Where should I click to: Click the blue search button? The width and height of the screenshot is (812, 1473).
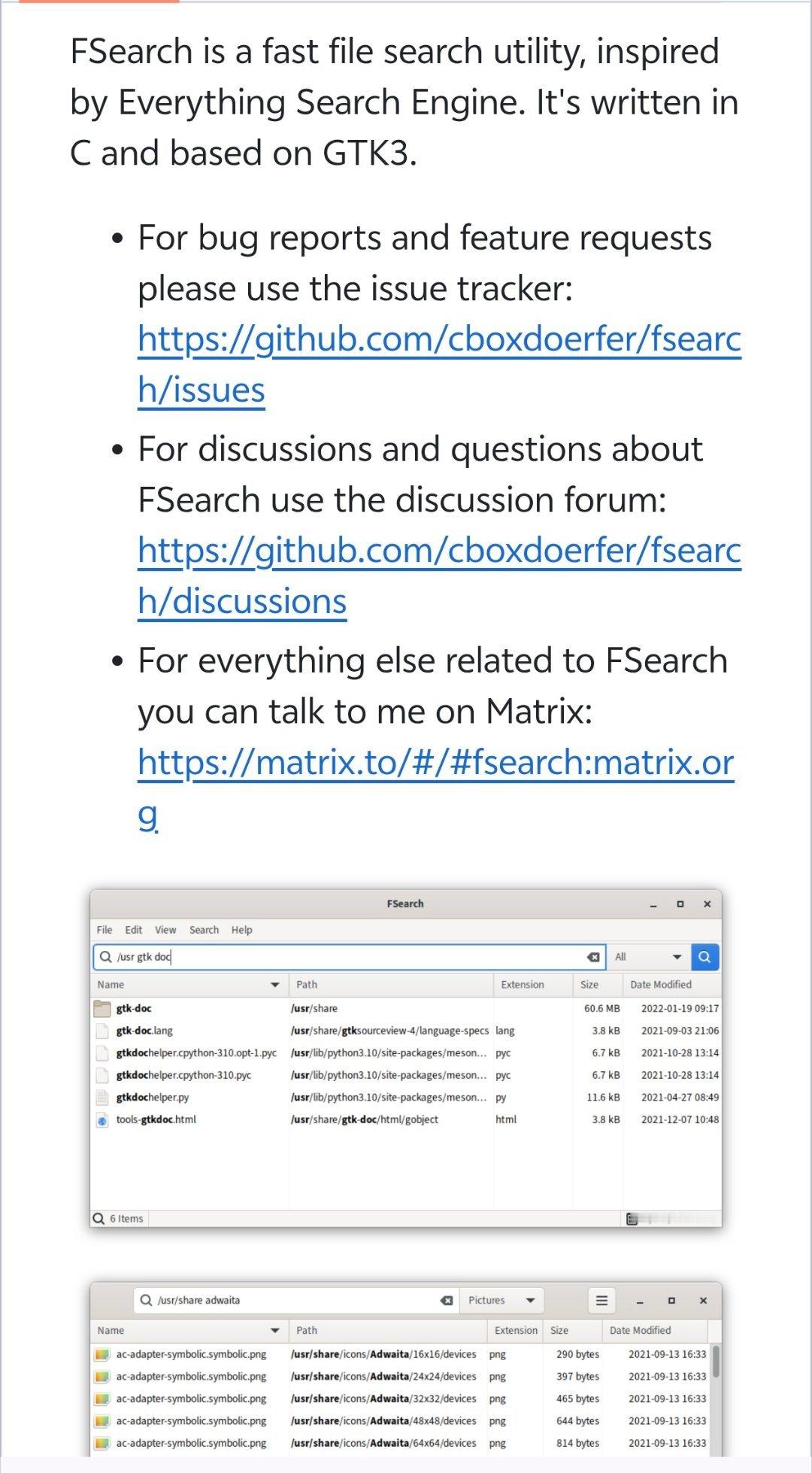704,957
